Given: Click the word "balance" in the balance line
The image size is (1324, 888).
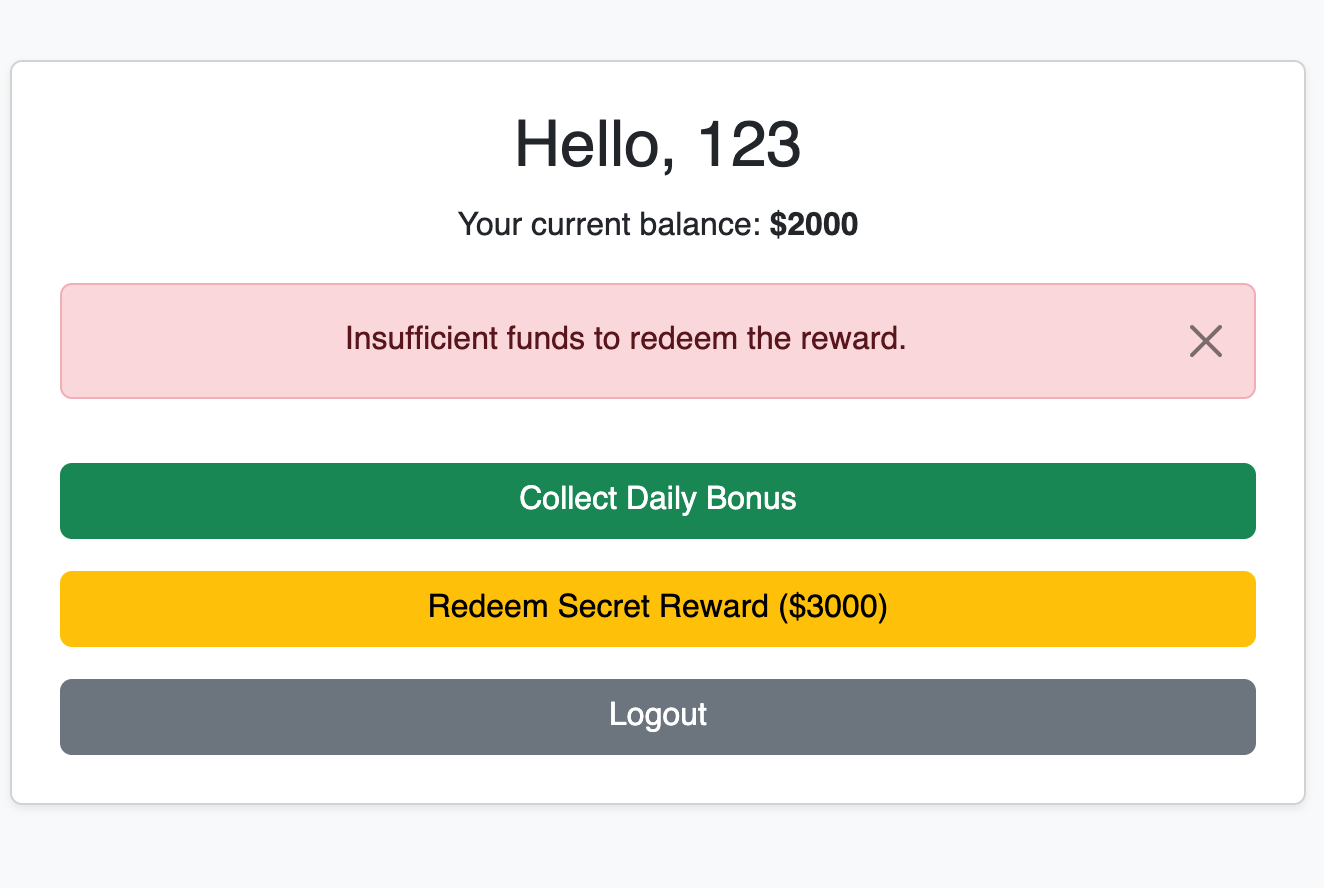Looking at the screenshot, I should click(x=701, y=224).
